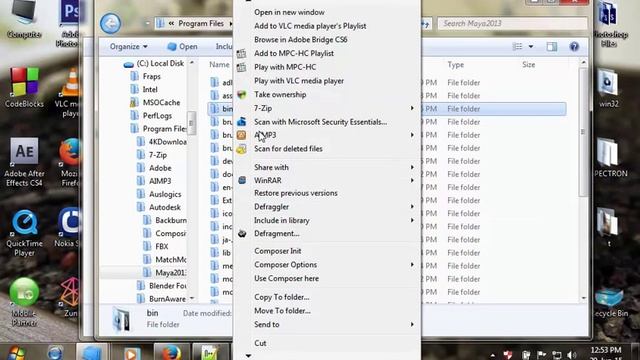
Task: Open the Organize dropdown
Action: coord(129,47)
